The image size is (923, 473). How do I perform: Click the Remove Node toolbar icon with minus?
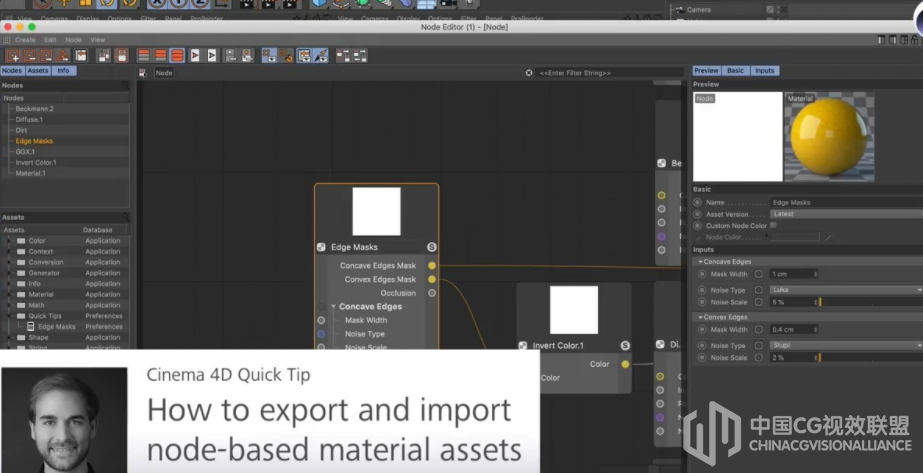point(29,56)
